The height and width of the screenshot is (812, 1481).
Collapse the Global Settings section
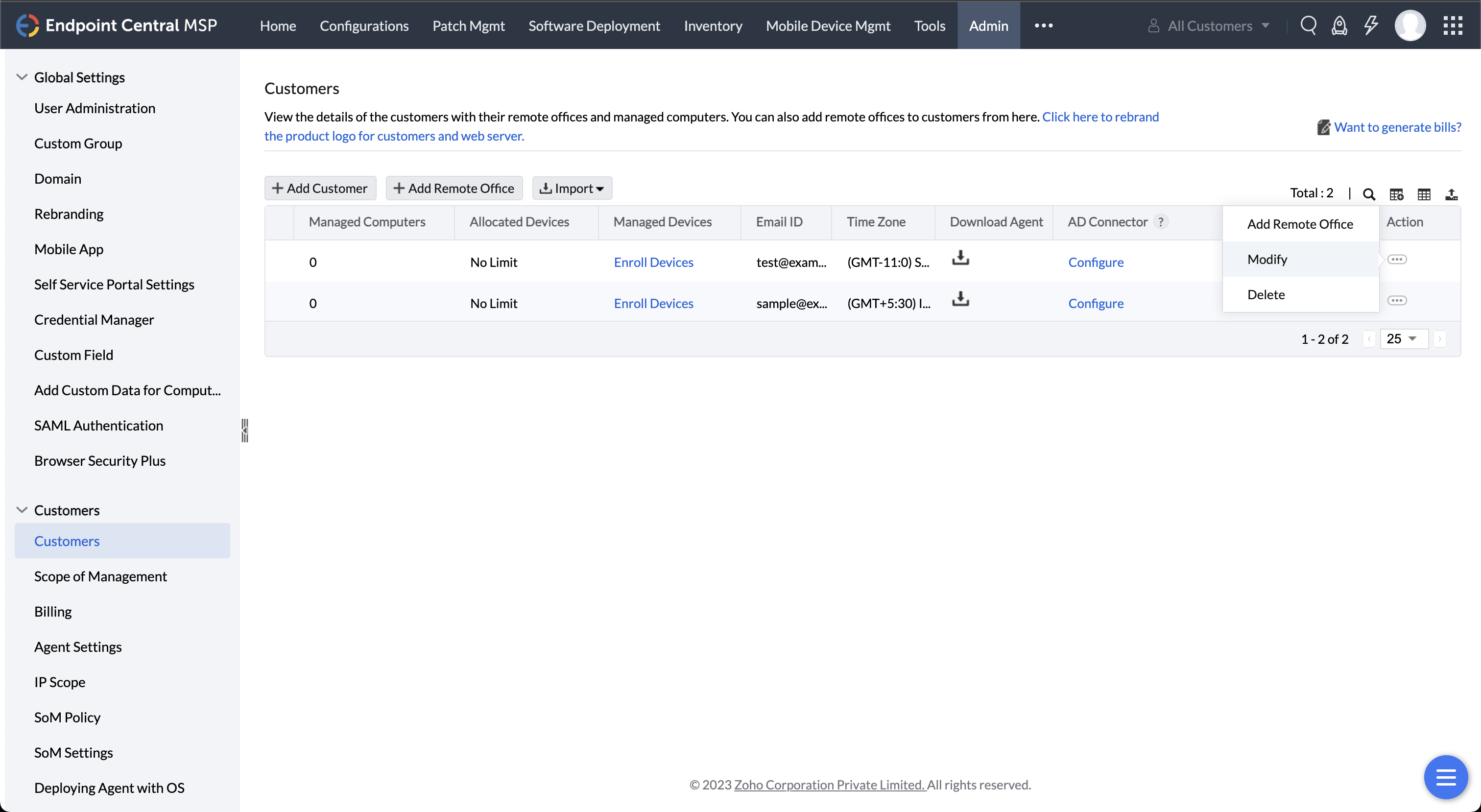pos(22,77)
